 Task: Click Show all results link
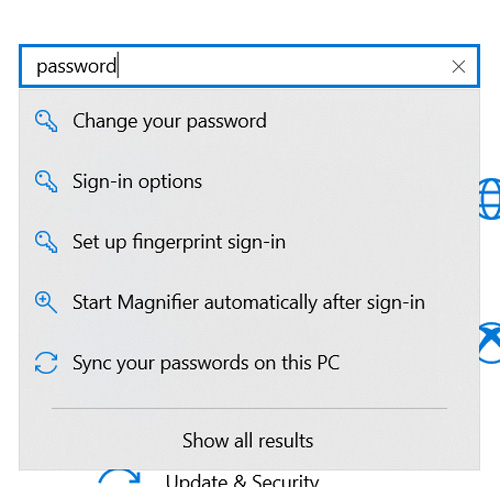pos(248,440)
